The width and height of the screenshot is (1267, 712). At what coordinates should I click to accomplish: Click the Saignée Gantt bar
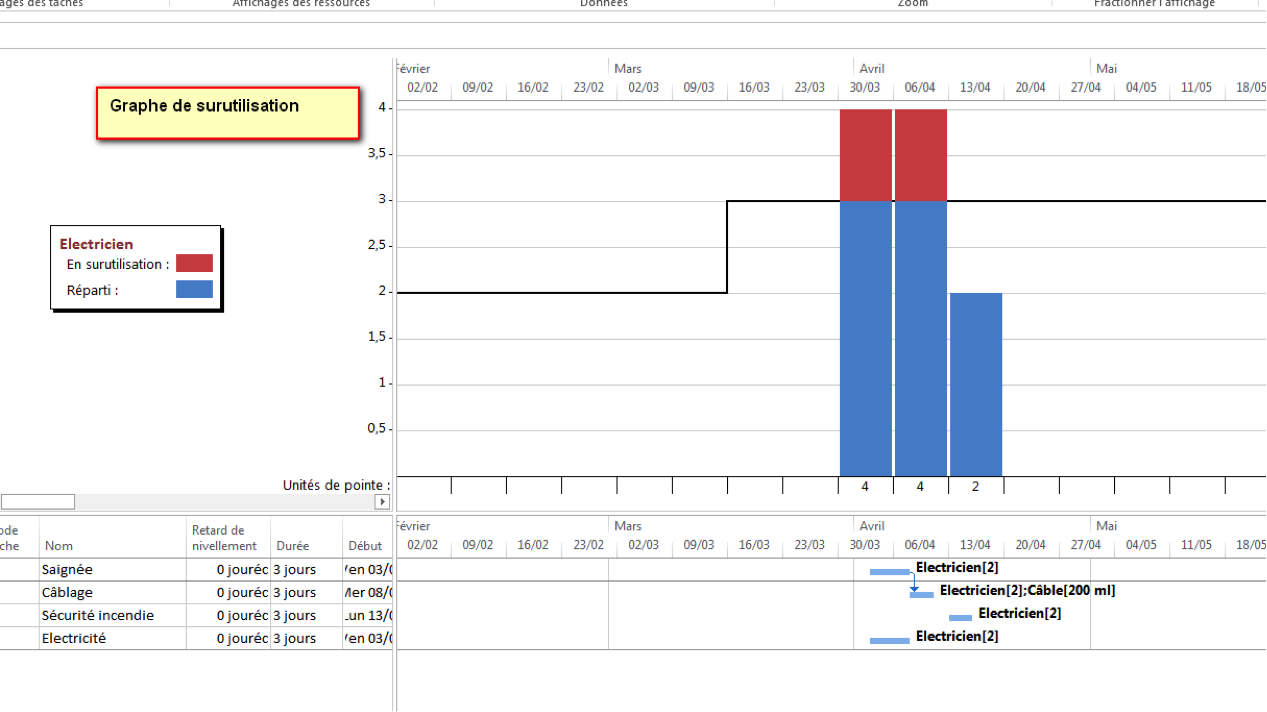[x=890, y=571]
